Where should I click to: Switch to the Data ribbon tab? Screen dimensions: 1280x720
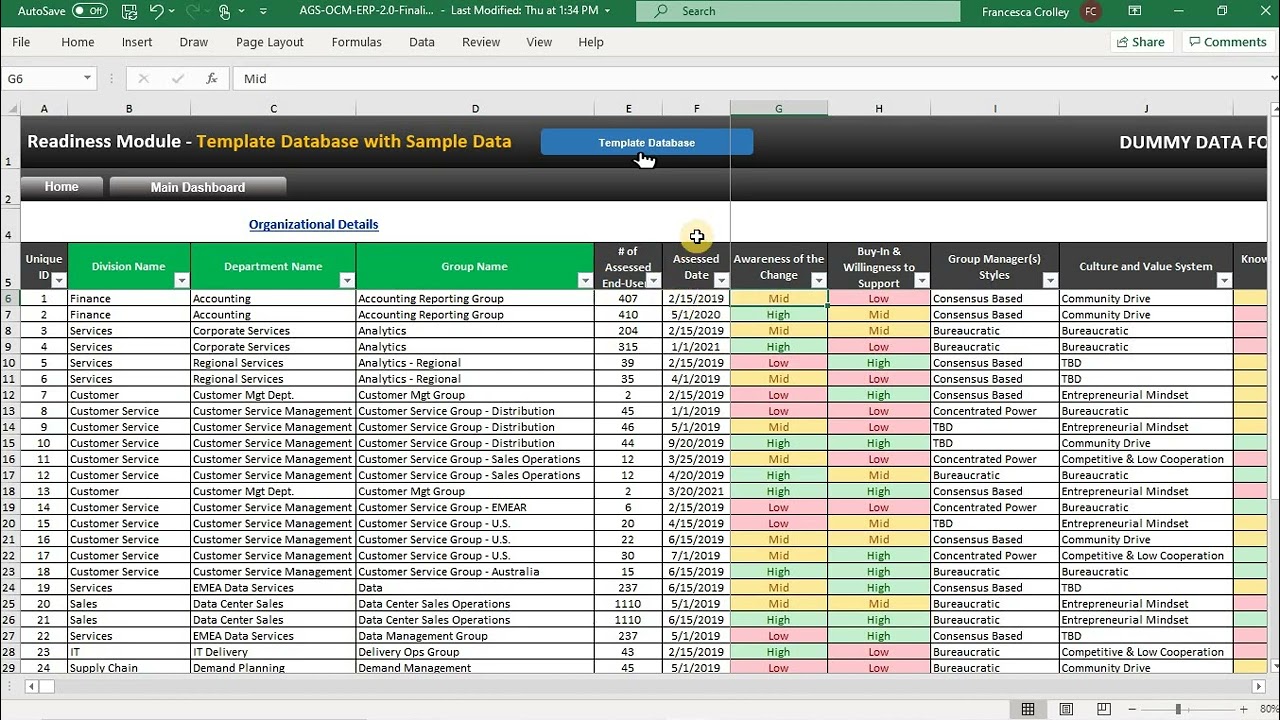tap(422, 42)
